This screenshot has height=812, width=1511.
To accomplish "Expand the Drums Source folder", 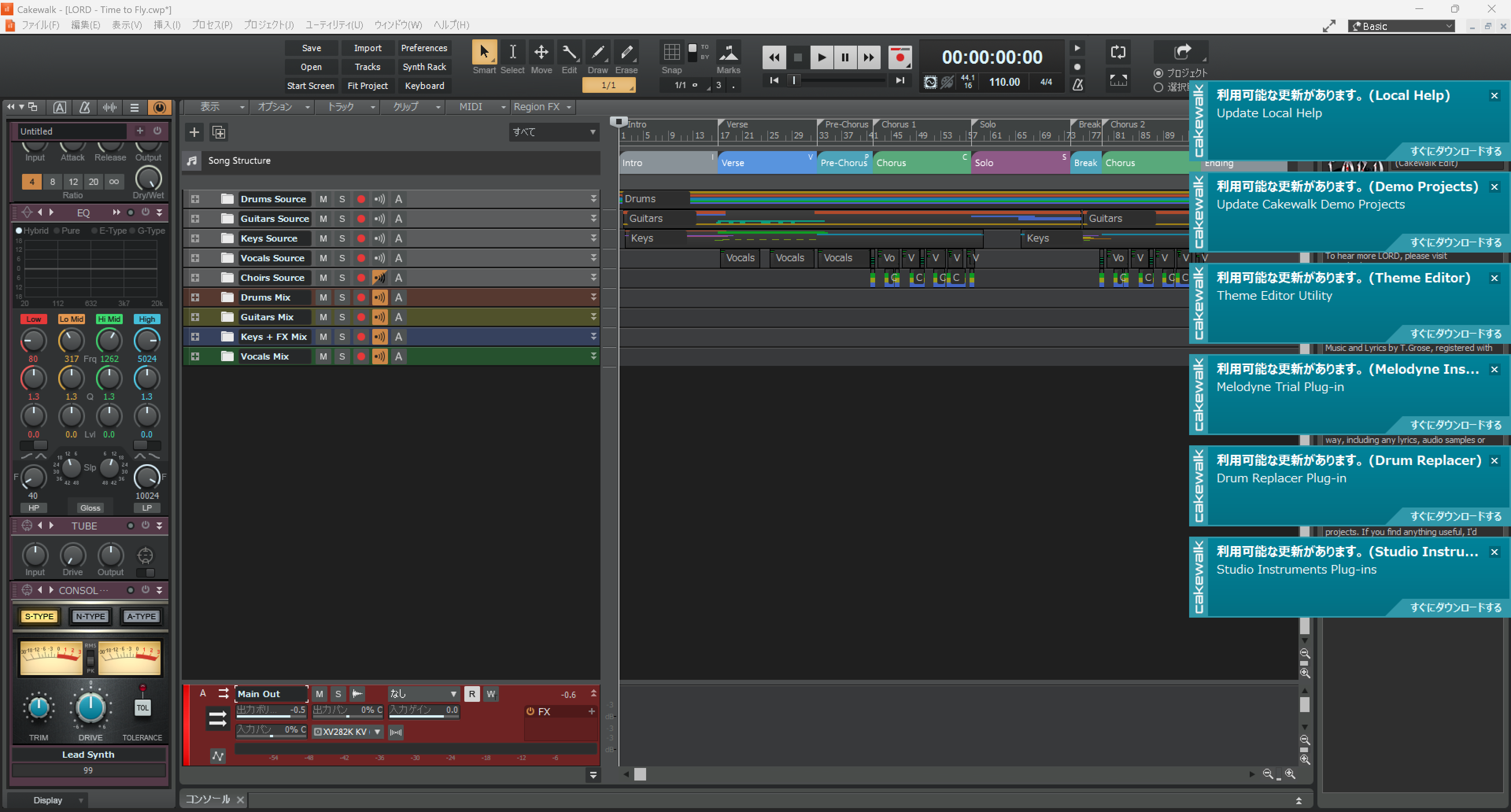I will (195, 199).
